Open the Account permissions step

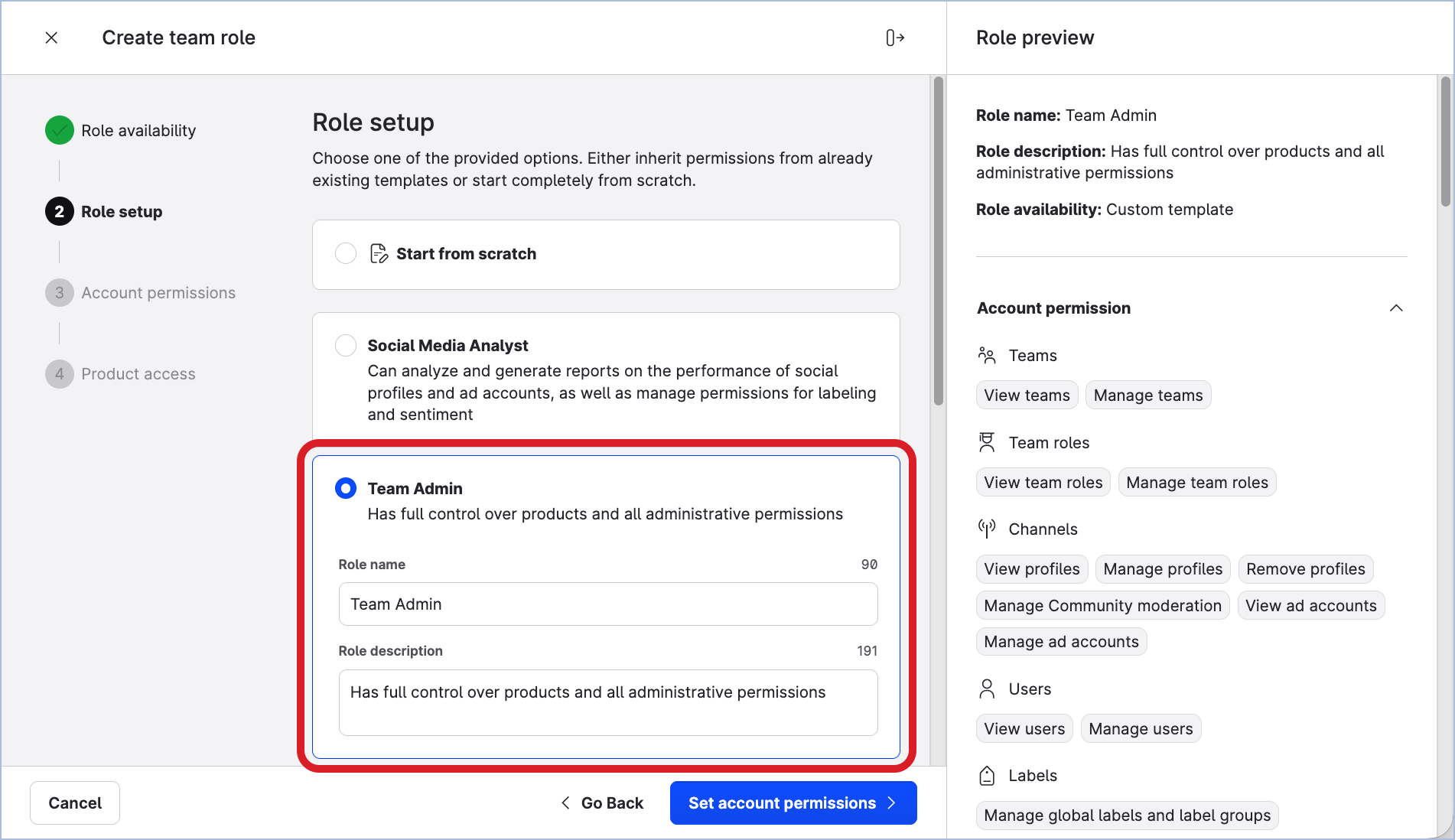[158, 293]
